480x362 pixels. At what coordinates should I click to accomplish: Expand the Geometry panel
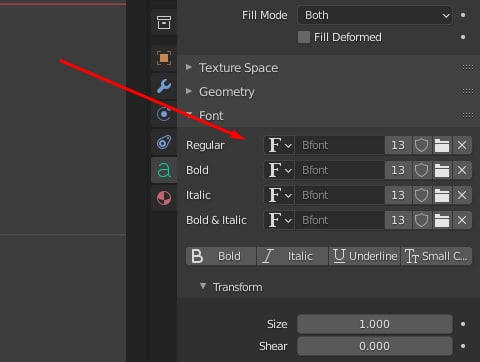[189, 91]
